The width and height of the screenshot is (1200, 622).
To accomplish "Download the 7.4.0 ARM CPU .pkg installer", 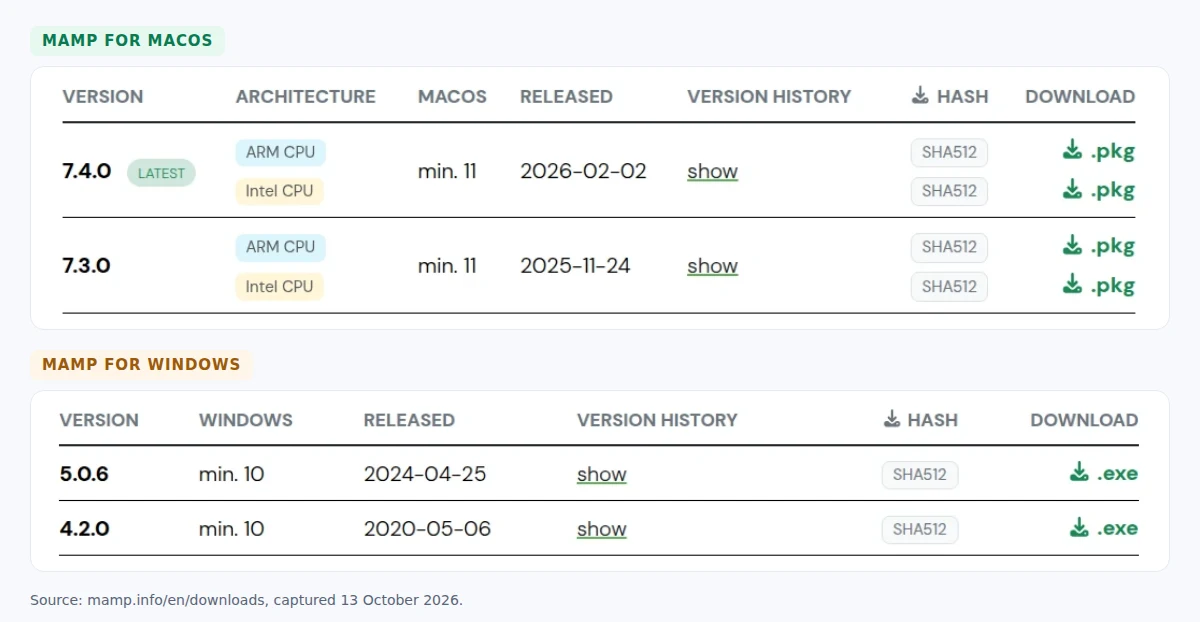I will click(x=1098, y=151).
